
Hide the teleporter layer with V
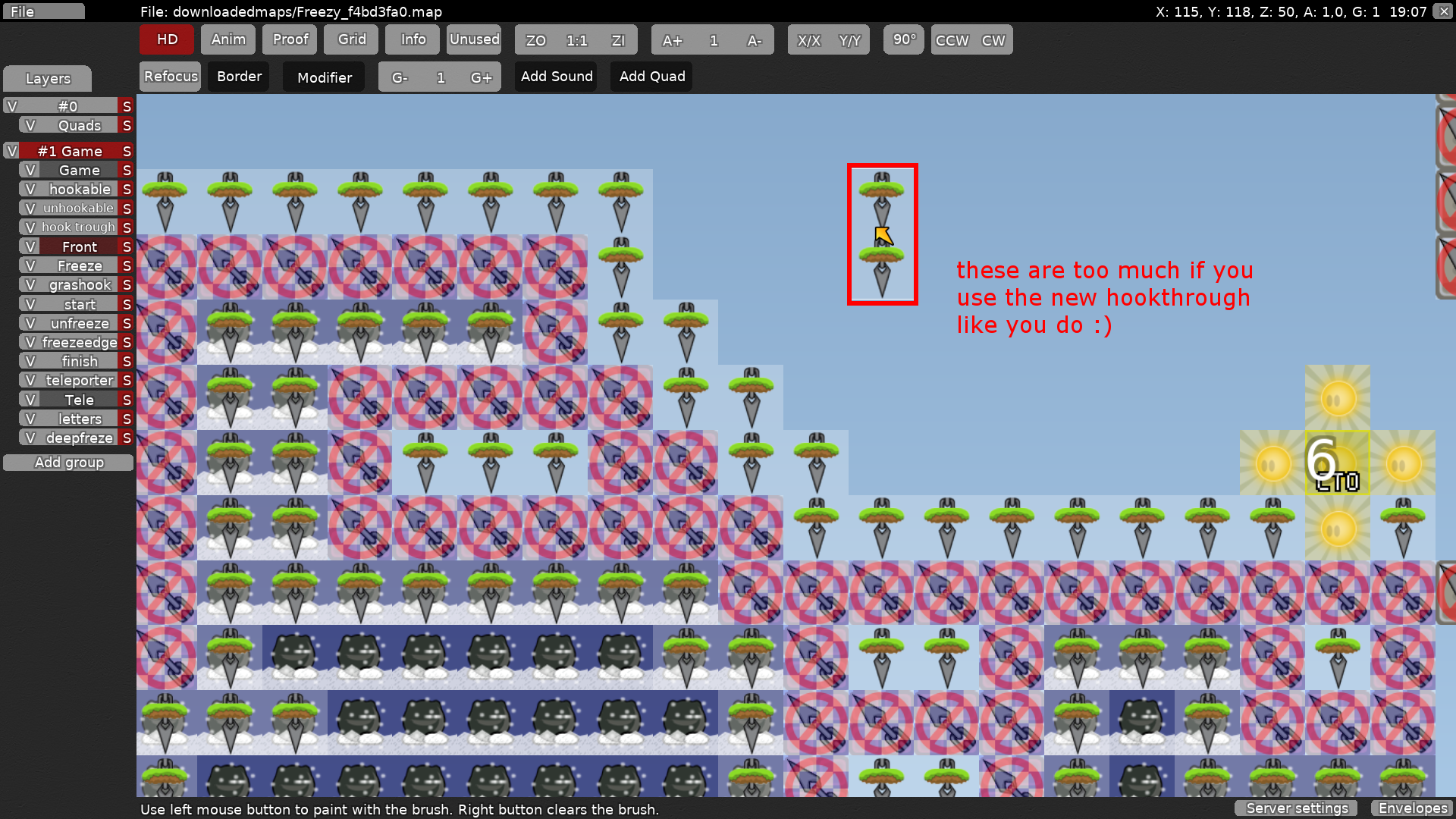tap(30, 380)
